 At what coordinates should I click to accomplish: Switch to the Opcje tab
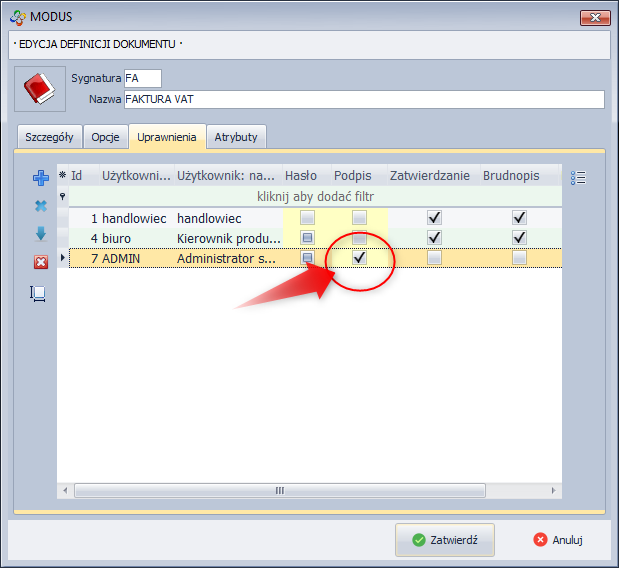105,137
